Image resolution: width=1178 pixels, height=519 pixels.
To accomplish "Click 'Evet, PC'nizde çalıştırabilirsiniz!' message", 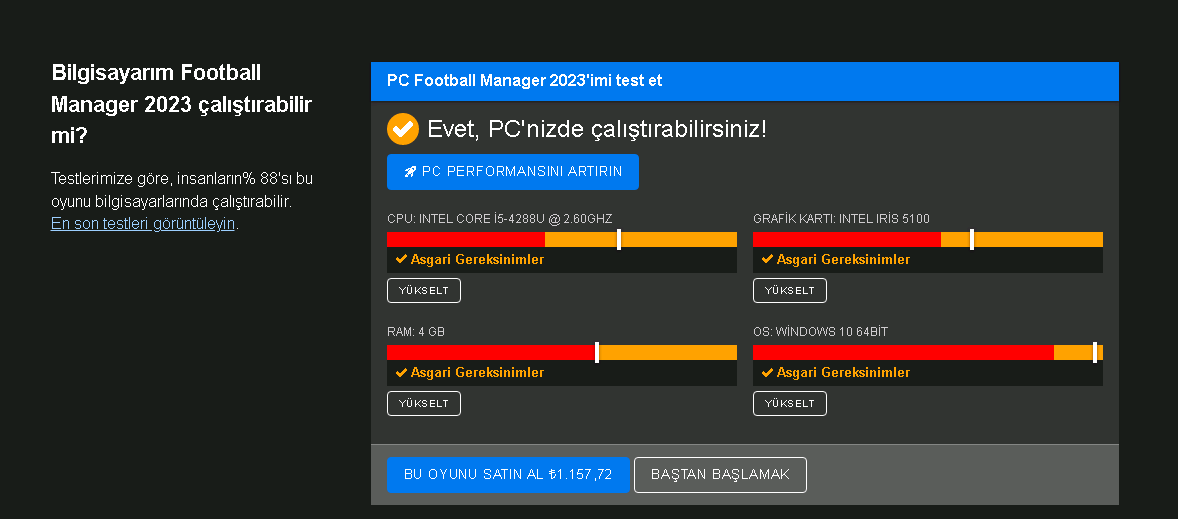I will (597, 129).
